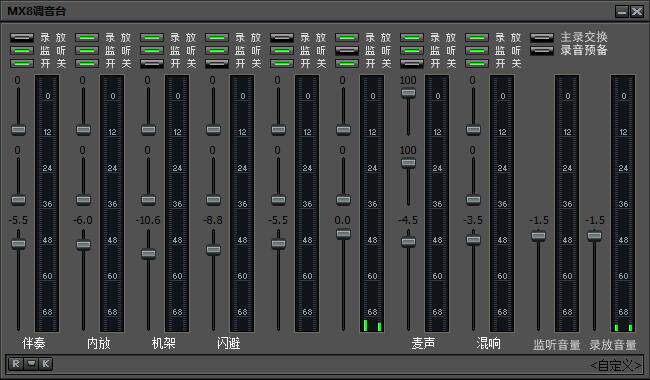
Task: Click the 闪避 channel name label
Action: click(x=229, y=344)
